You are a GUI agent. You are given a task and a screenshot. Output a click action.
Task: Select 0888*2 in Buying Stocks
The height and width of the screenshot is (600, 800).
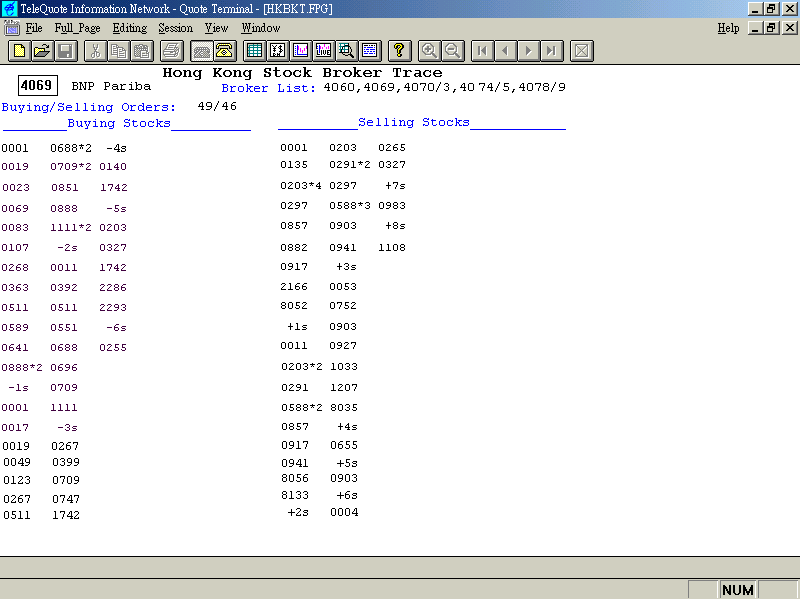(x=22, y=368)
